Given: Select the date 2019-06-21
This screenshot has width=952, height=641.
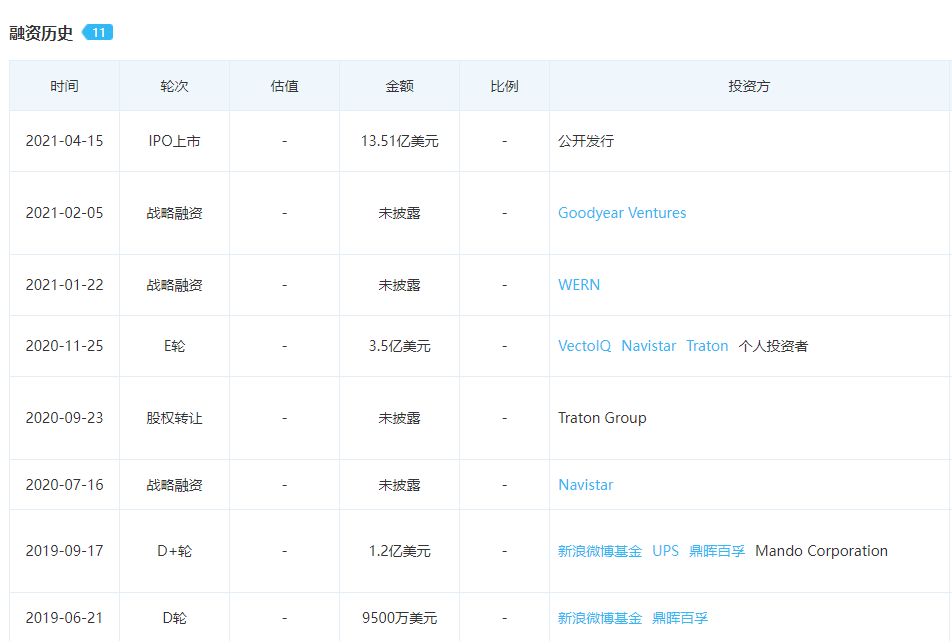Looking at the screenshot, I should [x=64, y=618].
